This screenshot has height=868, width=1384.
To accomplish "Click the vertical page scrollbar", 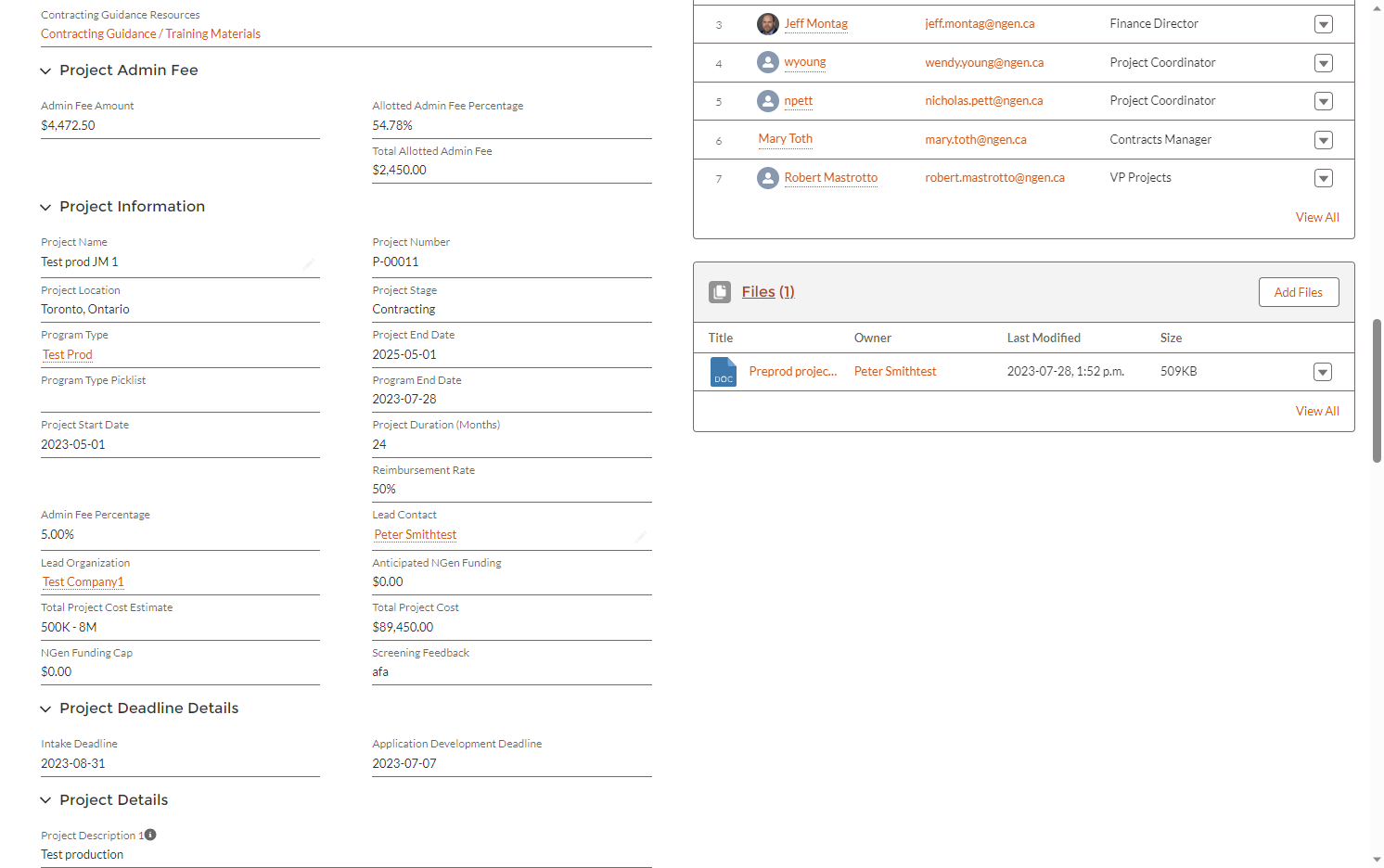I will (x=1377, y=390).
